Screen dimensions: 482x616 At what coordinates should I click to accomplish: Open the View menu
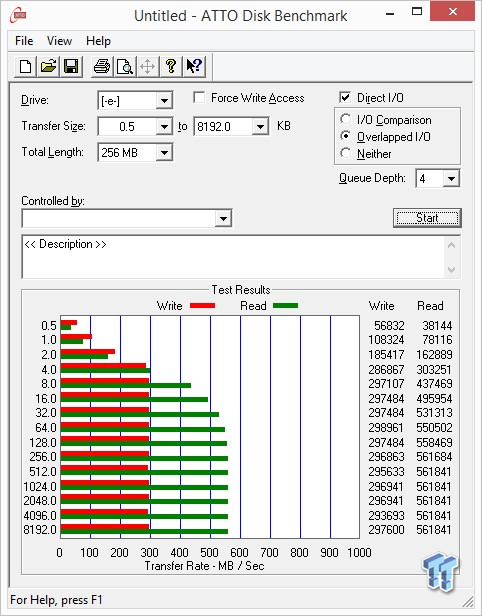click(59, 41)
